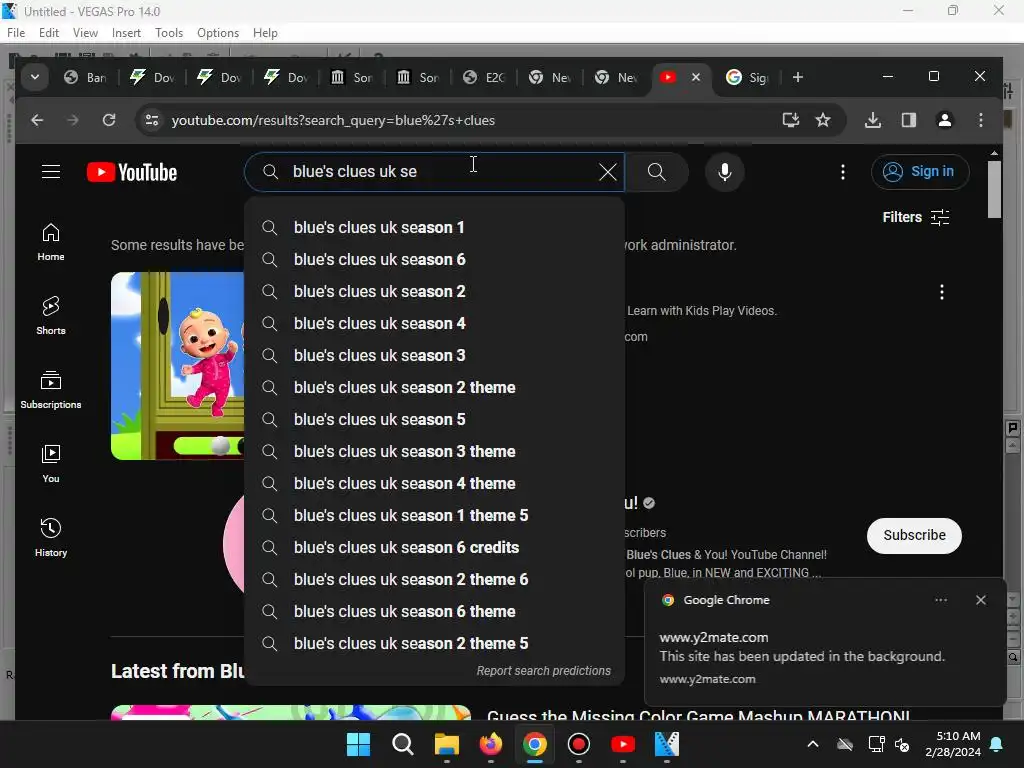
Task: Go back in Chrome browser
Action: tap(37, 120)
